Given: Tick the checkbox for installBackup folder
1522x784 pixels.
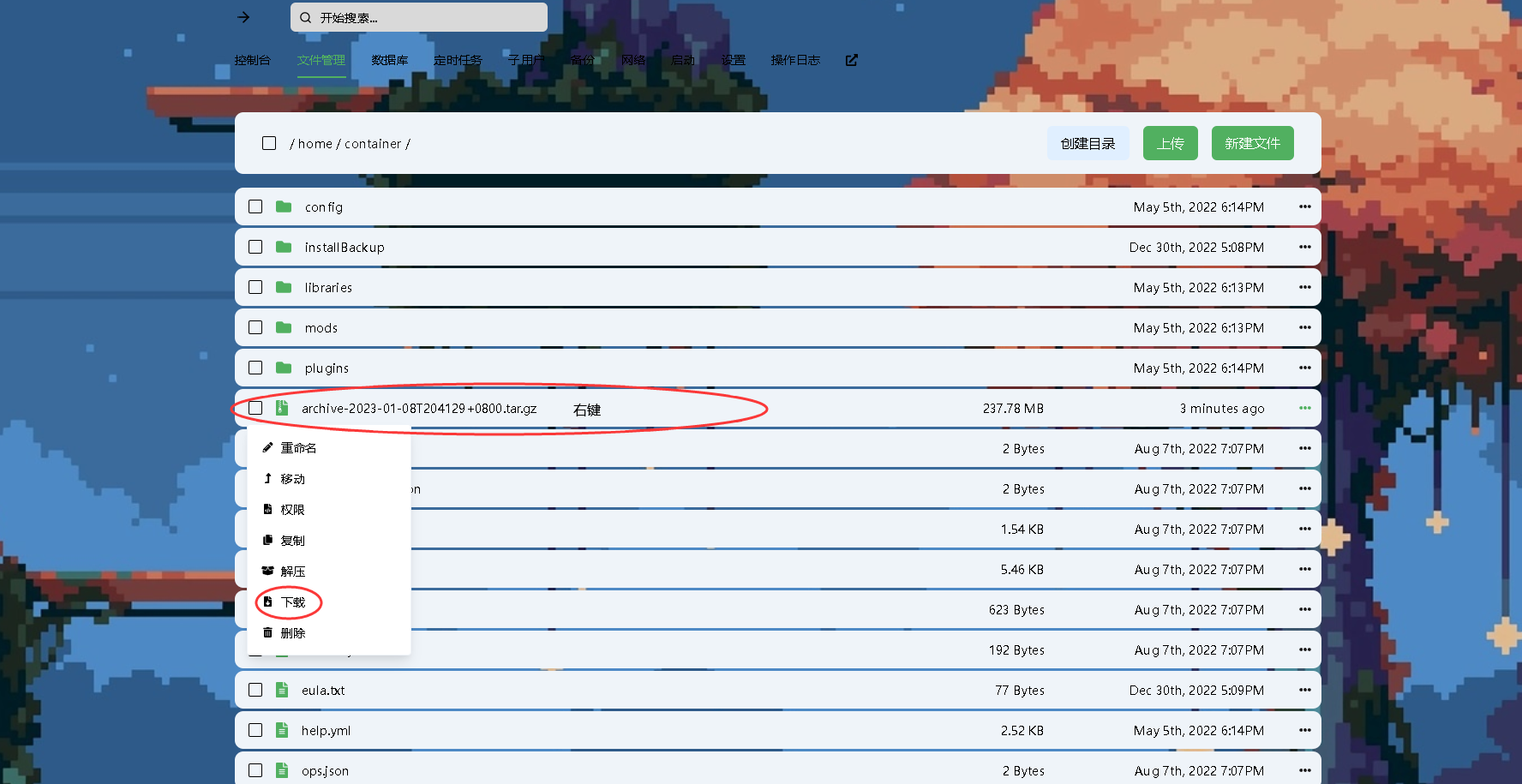Looking at the screenshot, I should (x=255, y=247).
